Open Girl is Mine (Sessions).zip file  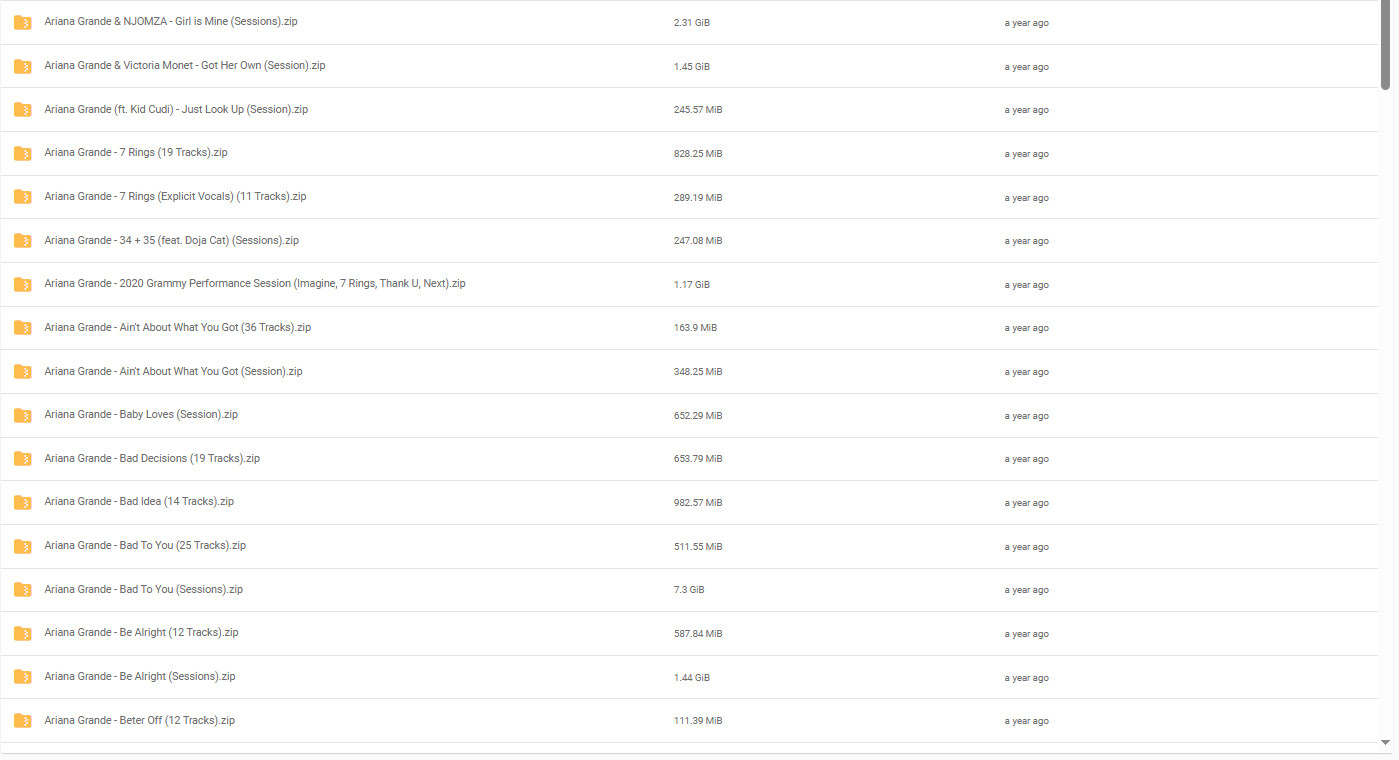tap(171, 22)
